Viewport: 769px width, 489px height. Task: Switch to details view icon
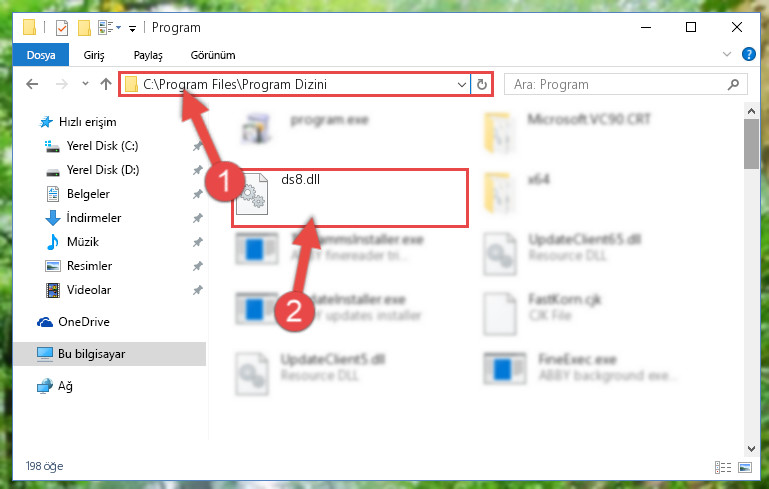(723, 467)
